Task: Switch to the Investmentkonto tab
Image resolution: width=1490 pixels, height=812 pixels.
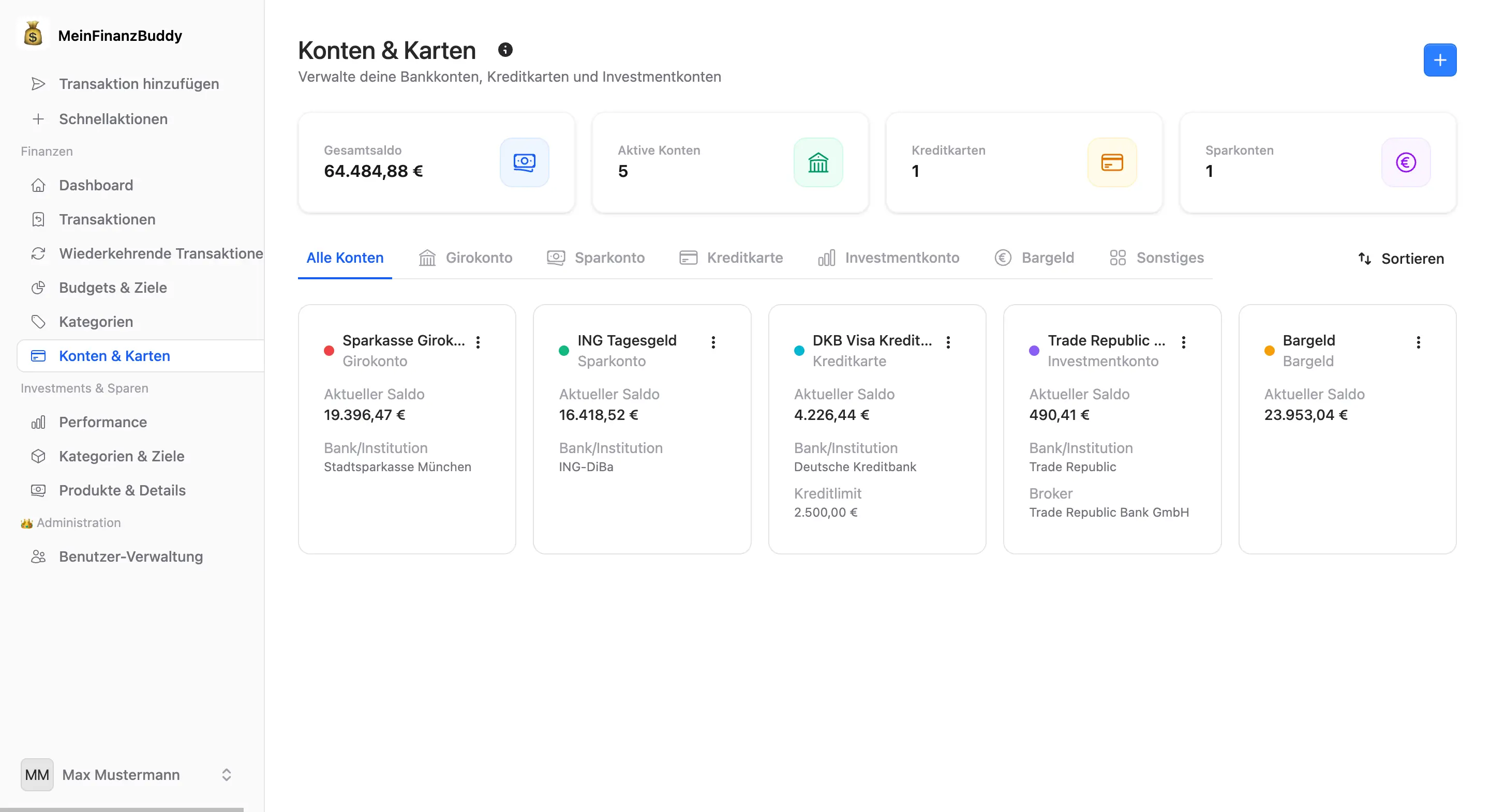Action: coord(888,258)
